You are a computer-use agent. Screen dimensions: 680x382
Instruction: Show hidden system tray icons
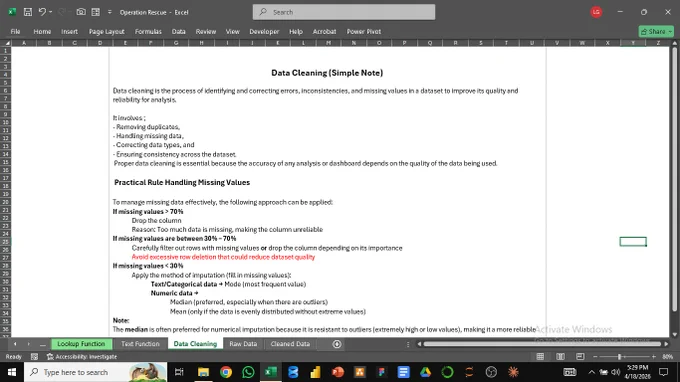(592, 372)
